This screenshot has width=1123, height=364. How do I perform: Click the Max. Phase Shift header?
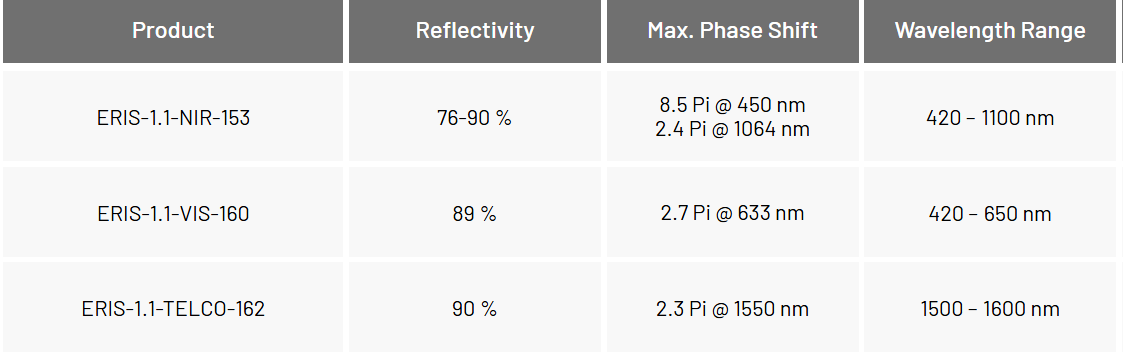733,31
